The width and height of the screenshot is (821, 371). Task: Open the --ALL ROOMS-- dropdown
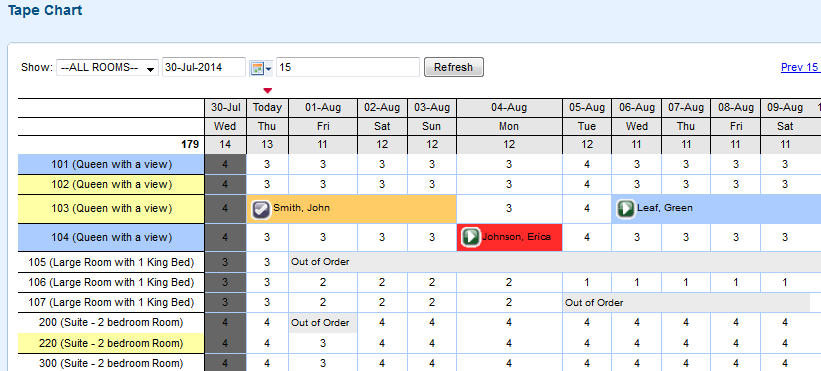tap(107, 68)
